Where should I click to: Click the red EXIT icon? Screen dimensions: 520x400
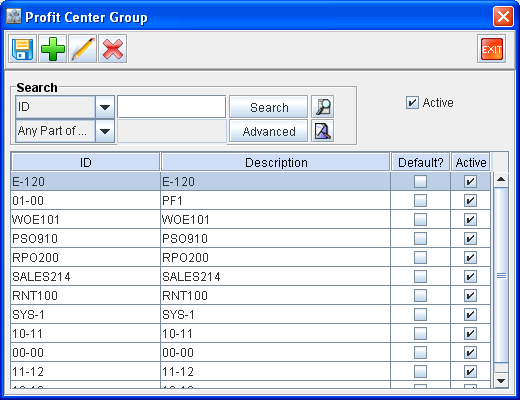(492, 49)
